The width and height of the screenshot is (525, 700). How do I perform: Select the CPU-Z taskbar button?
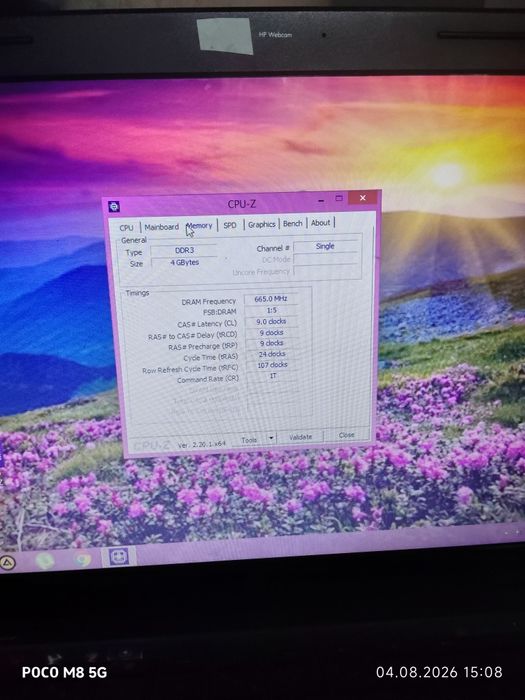[119, 557]
